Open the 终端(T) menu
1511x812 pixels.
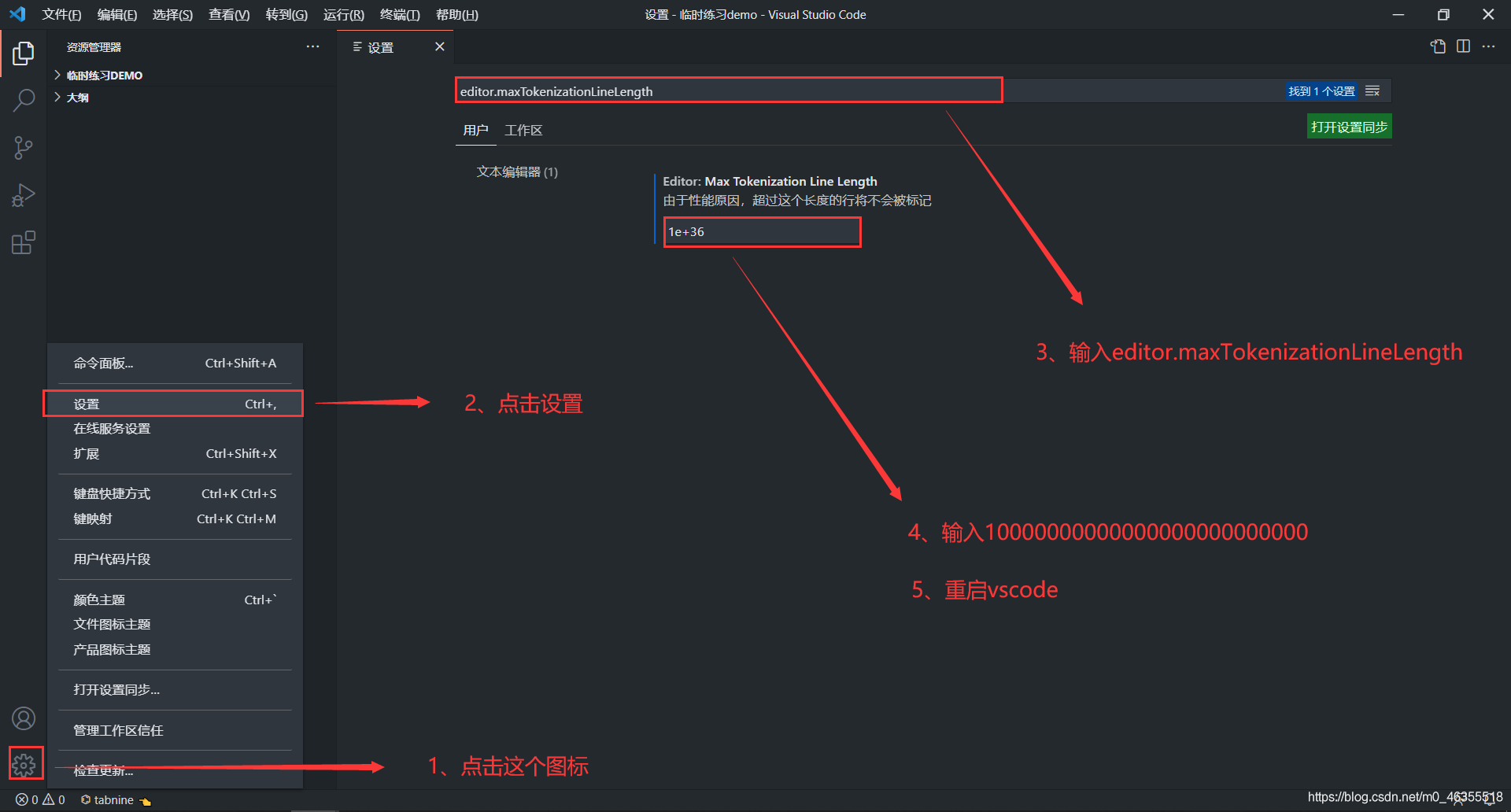click(400, 14)
